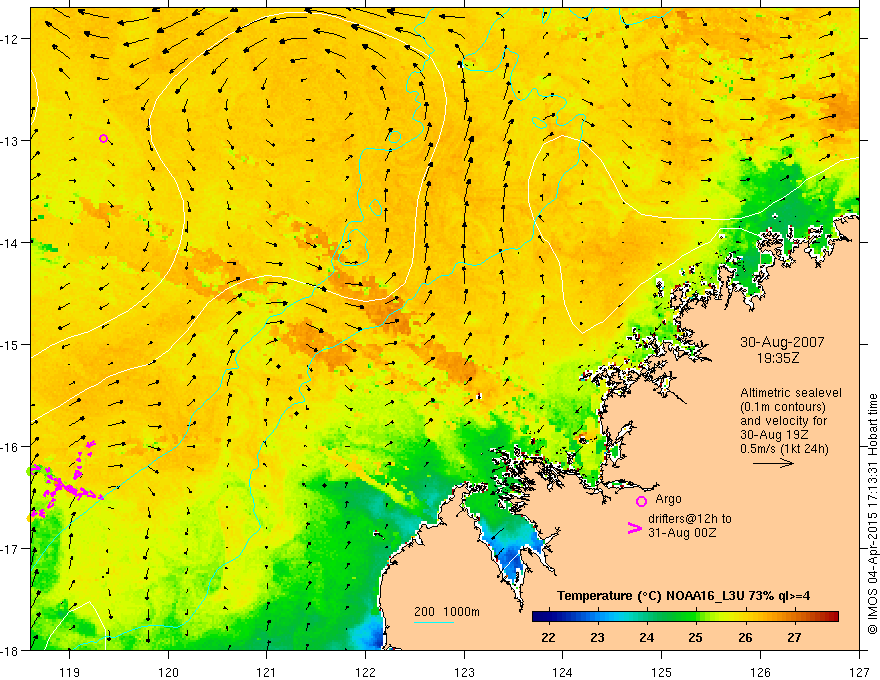The width and height of the screenshot is (880, 680).
Task: Click longitude axis label '119'
Action: 70,672
